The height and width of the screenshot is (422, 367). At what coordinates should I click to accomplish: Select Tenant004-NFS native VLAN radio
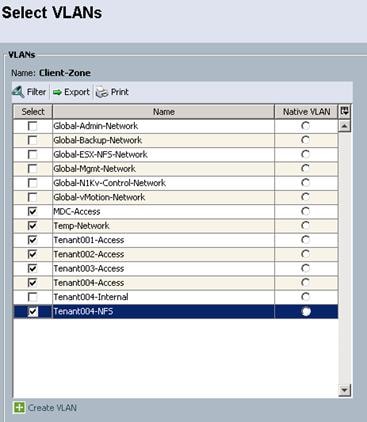click(306, 311)
